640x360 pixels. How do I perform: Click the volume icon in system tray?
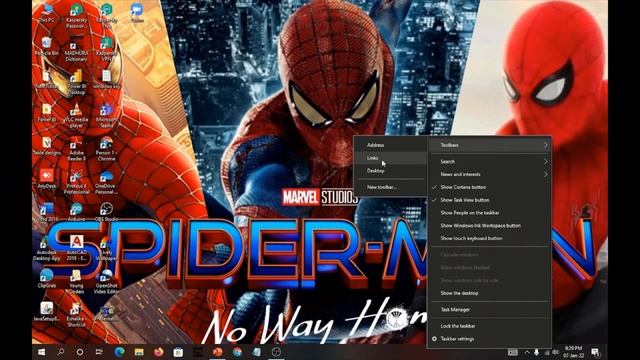coord(555,352)
